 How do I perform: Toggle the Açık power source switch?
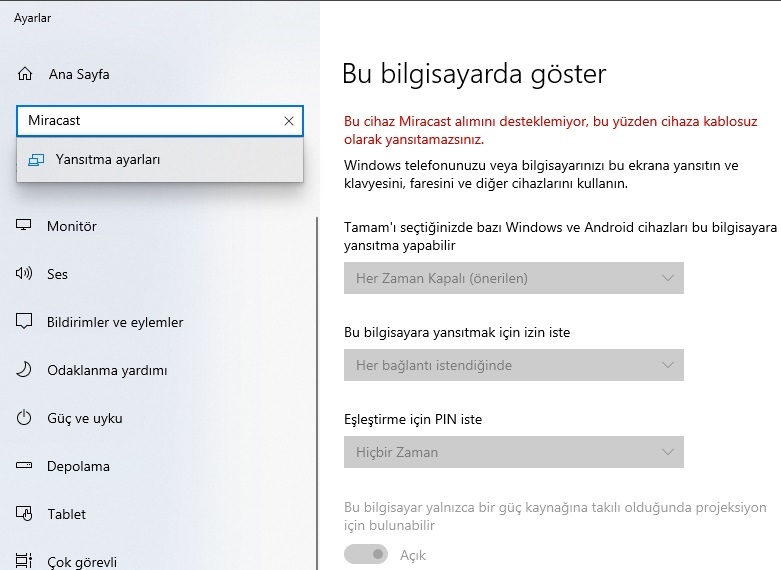coord(366,555)
